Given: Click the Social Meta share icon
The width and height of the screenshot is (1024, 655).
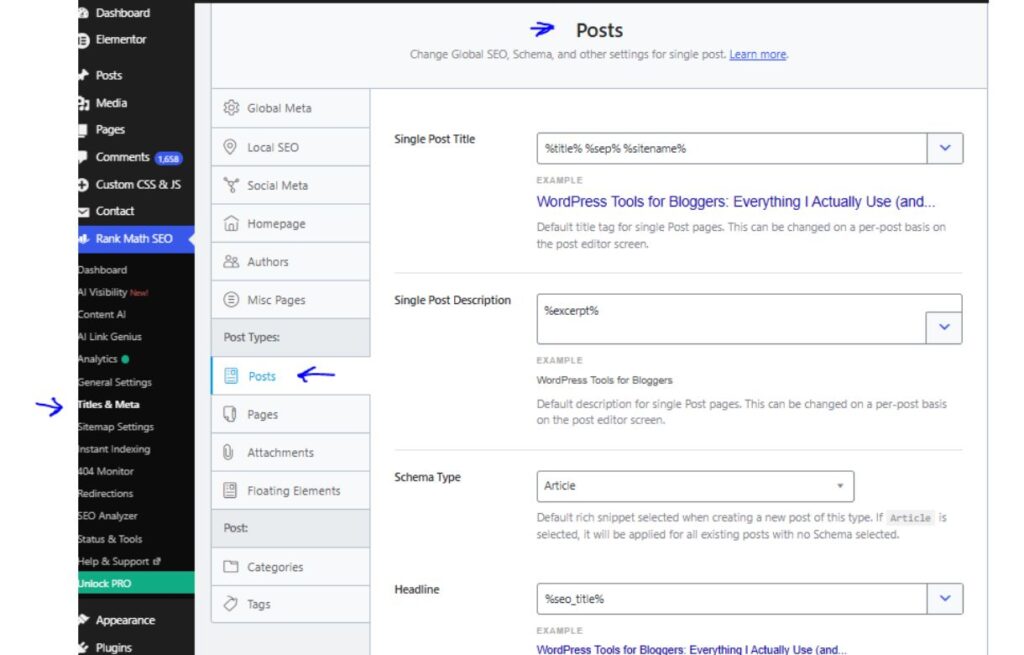Looking at the screenshot, I should point(231,185).
